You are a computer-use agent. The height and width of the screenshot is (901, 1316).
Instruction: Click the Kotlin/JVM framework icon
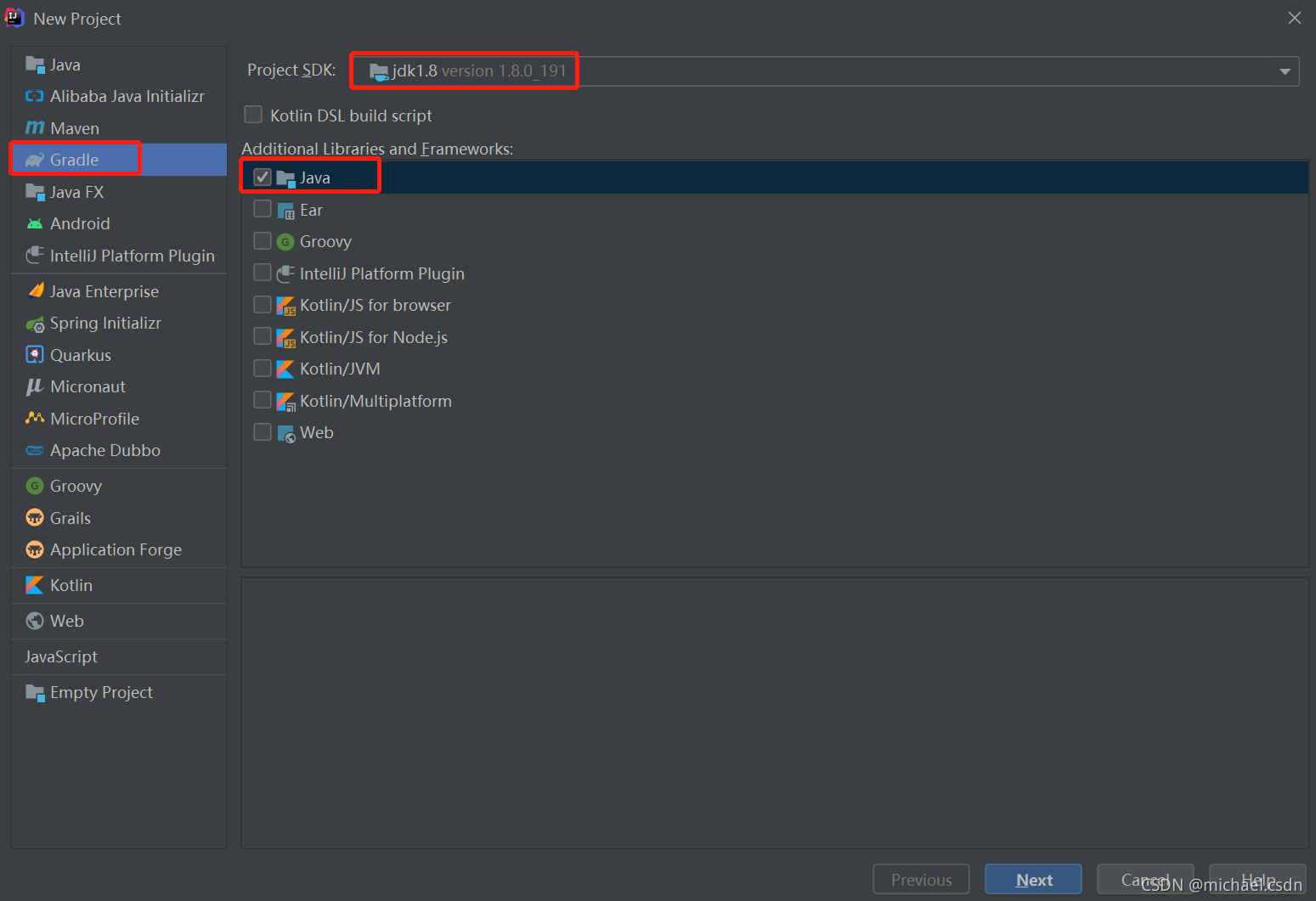tap(285, 369)
